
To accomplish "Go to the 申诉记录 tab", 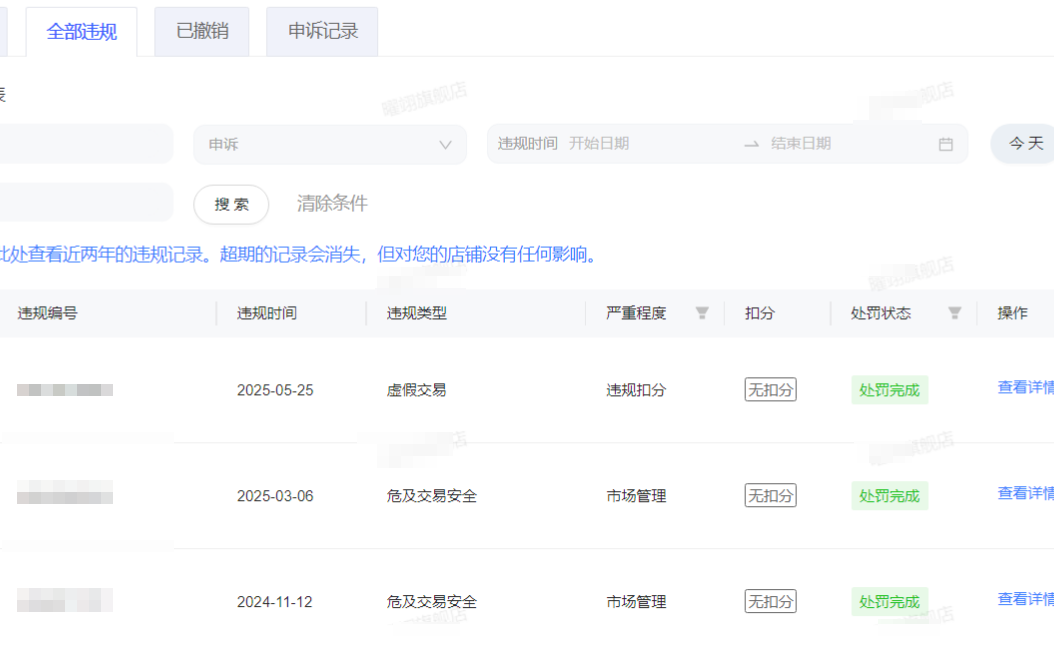I will [322, 31].
